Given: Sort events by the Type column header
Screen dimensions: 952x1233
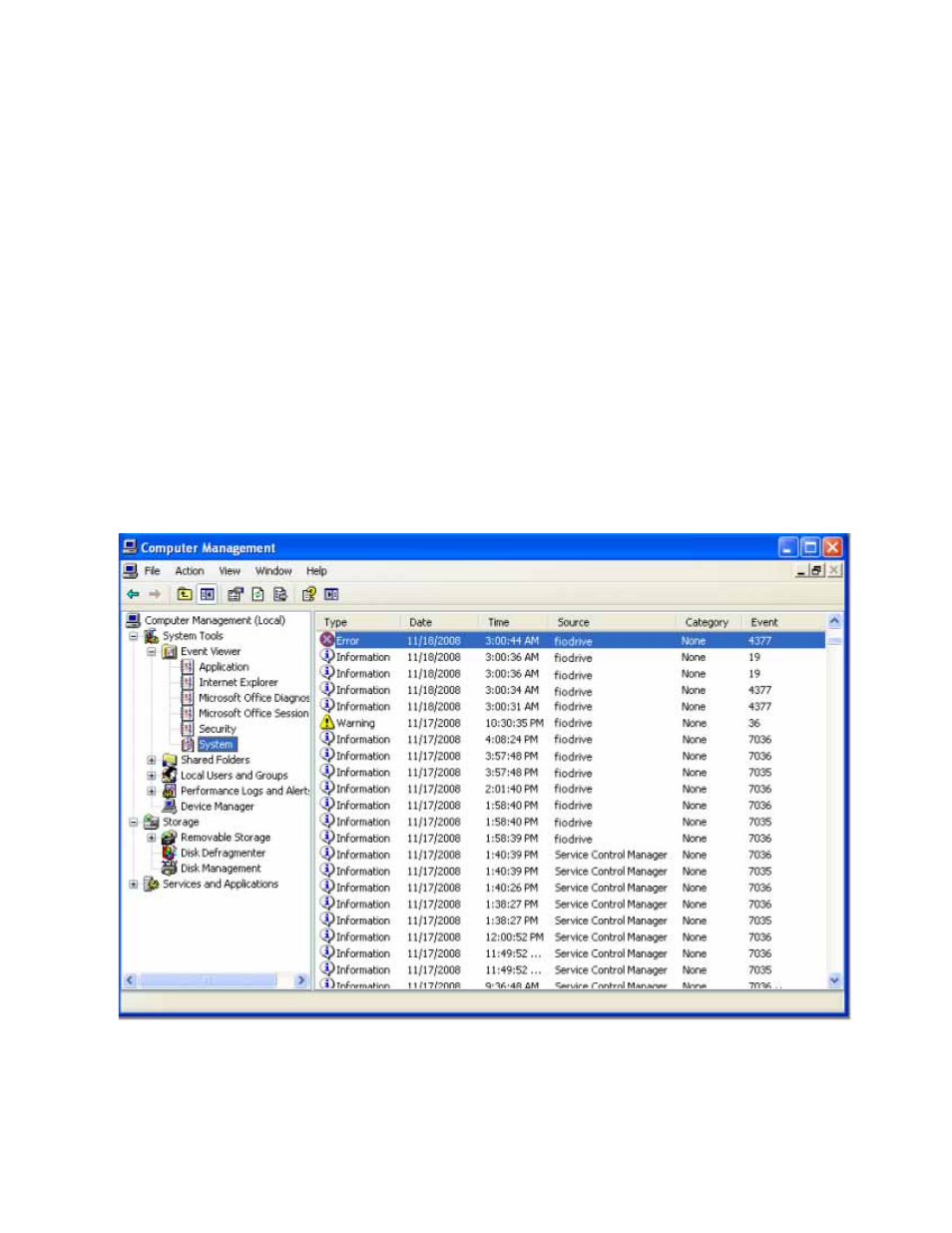Looking at the screenshot, I should tap(358, 622).
